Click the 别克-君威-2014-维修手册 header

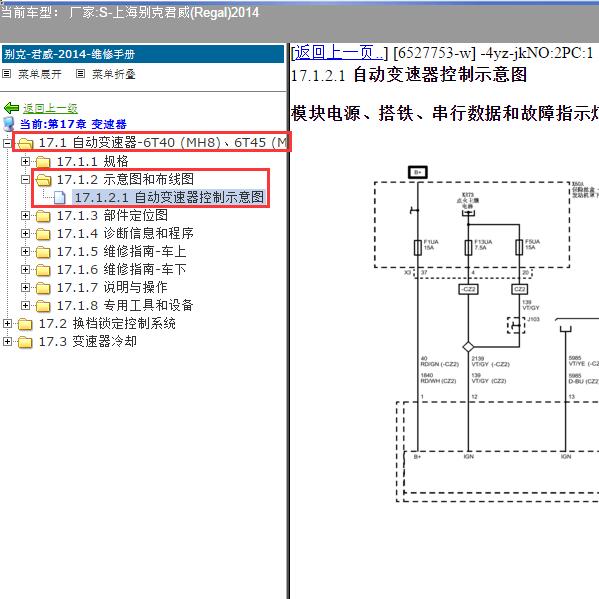pos(143,54)
